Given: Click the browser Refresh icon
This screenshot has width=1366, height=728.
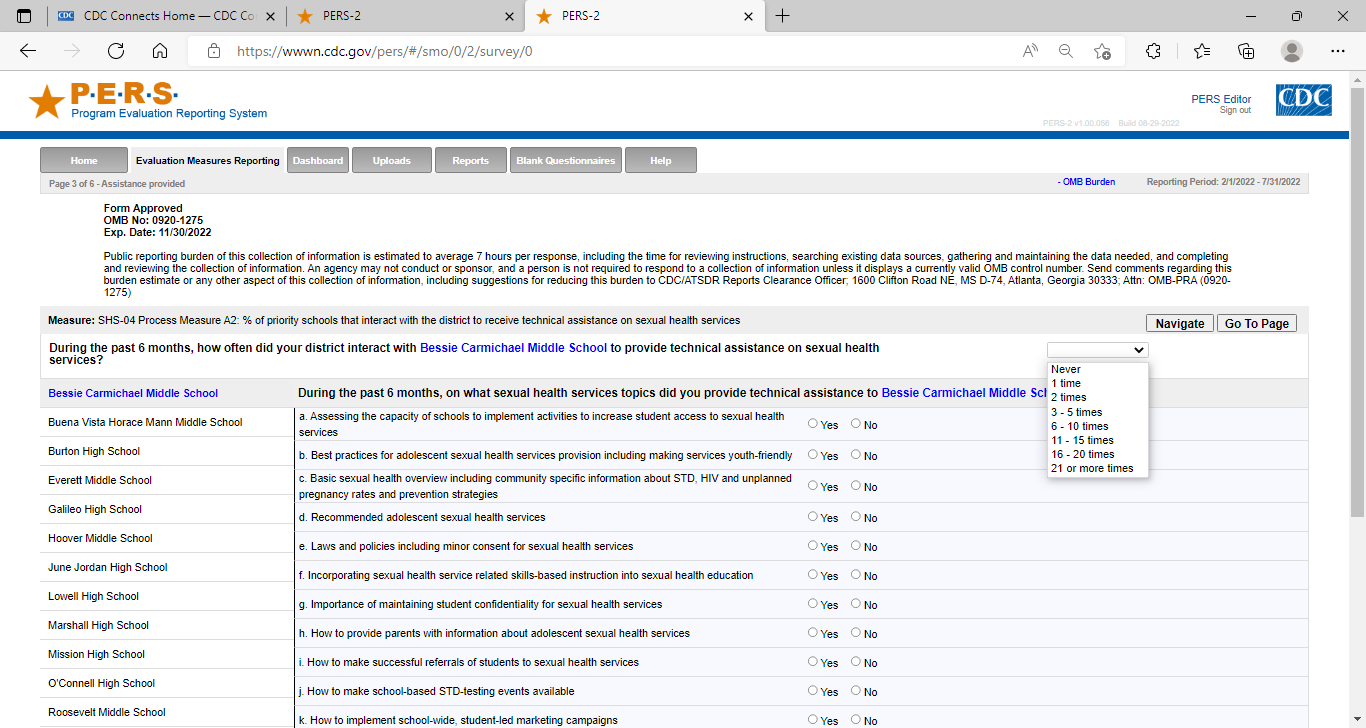Looking at the screenshot, I should [x=116, y=51].
